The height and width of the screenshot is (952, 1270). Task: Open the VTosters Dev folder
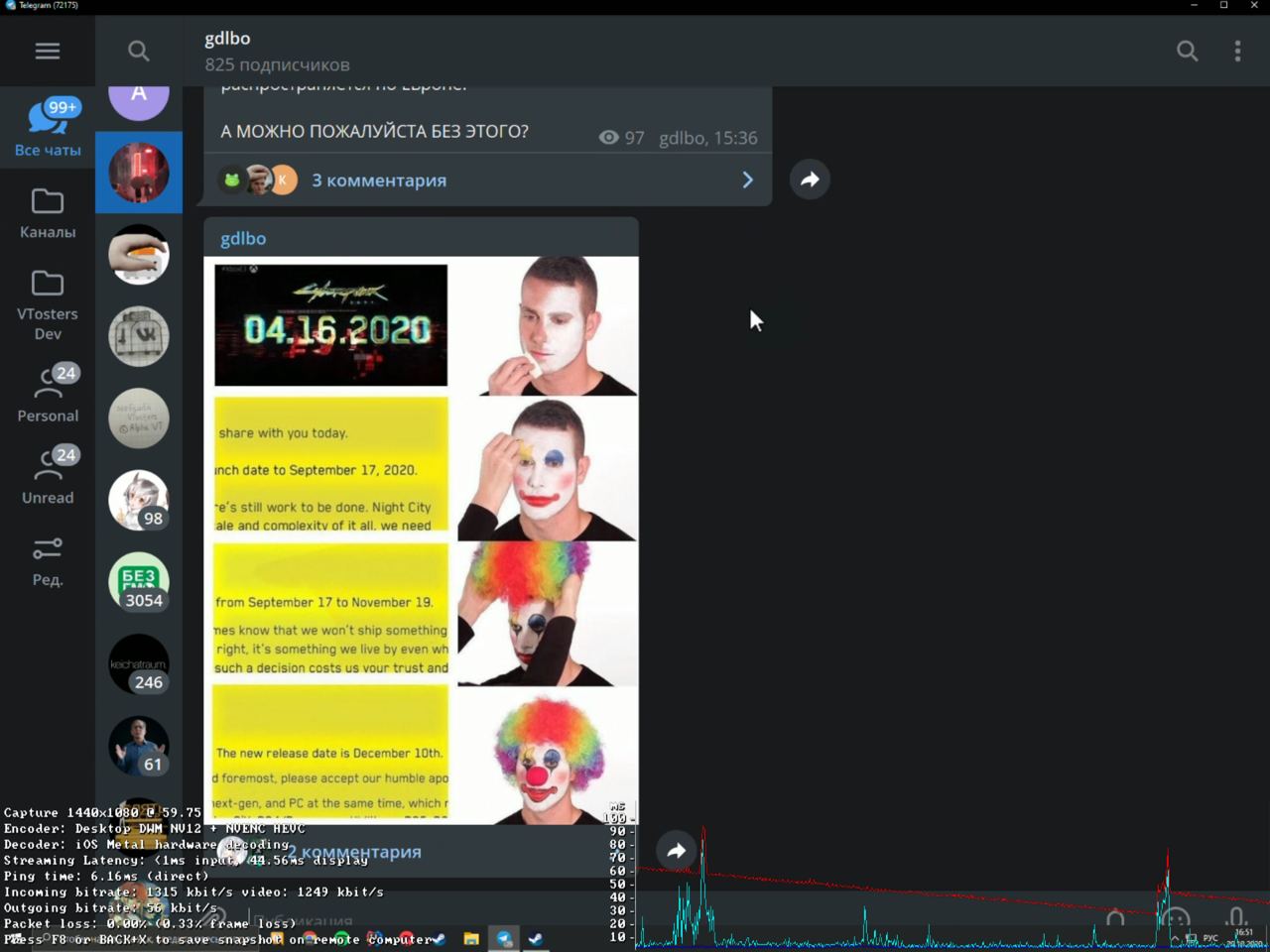coord(48,303)
